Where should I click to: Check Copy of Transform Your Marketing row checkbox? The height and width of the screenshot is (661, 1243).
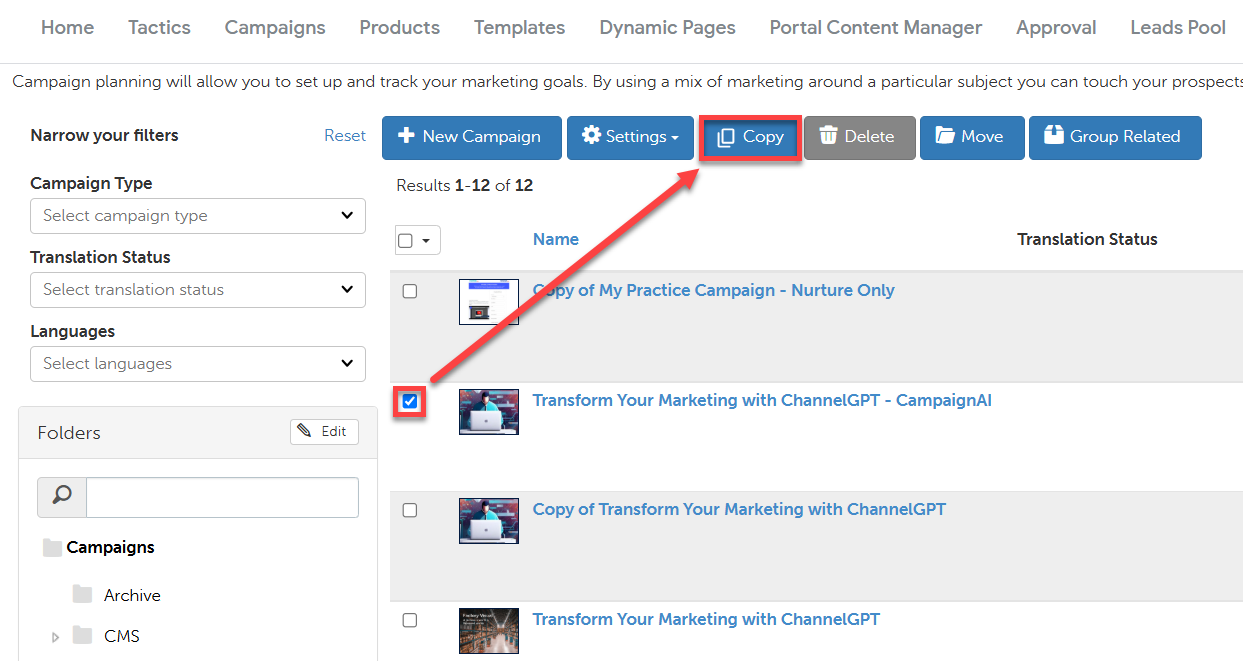(409, 510)
